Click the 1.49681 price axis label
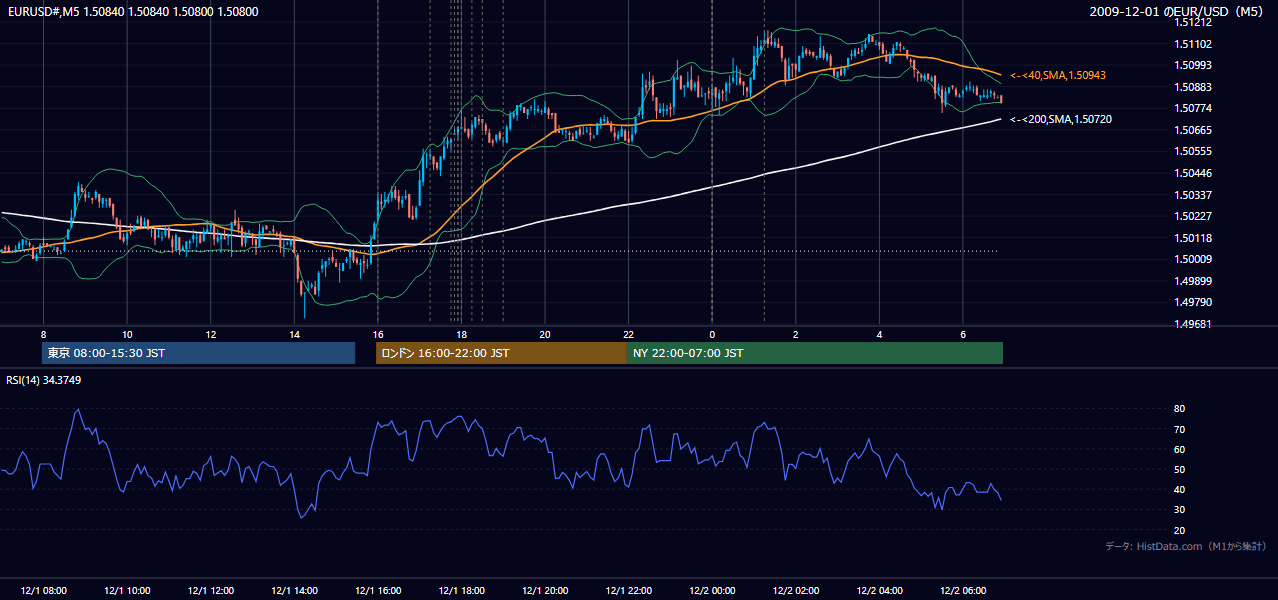This screenshot has height=600, width=1278. tap(1193, 324)
